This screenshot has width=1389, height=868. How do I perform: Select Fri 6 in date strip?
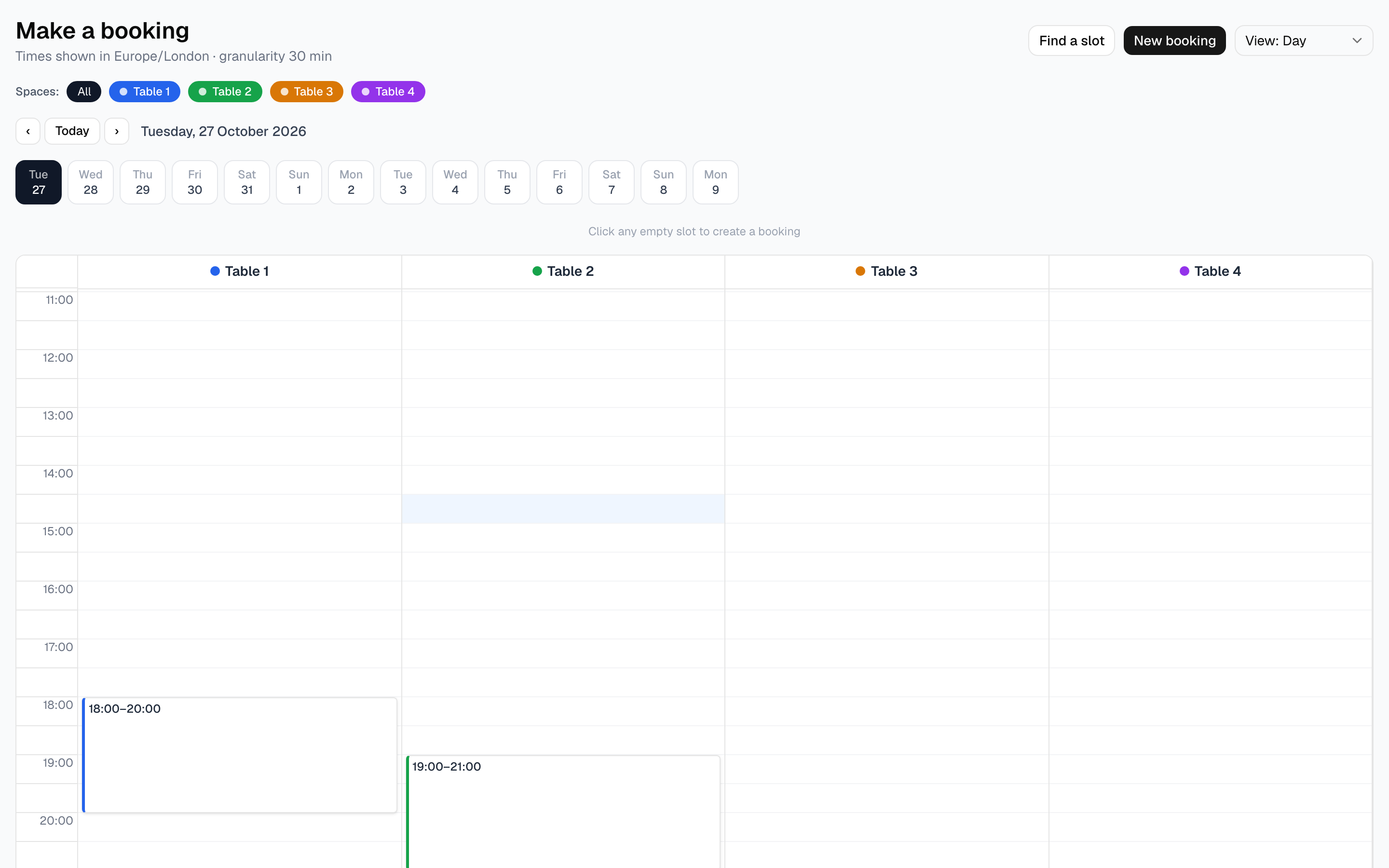(x=559, y=182)
